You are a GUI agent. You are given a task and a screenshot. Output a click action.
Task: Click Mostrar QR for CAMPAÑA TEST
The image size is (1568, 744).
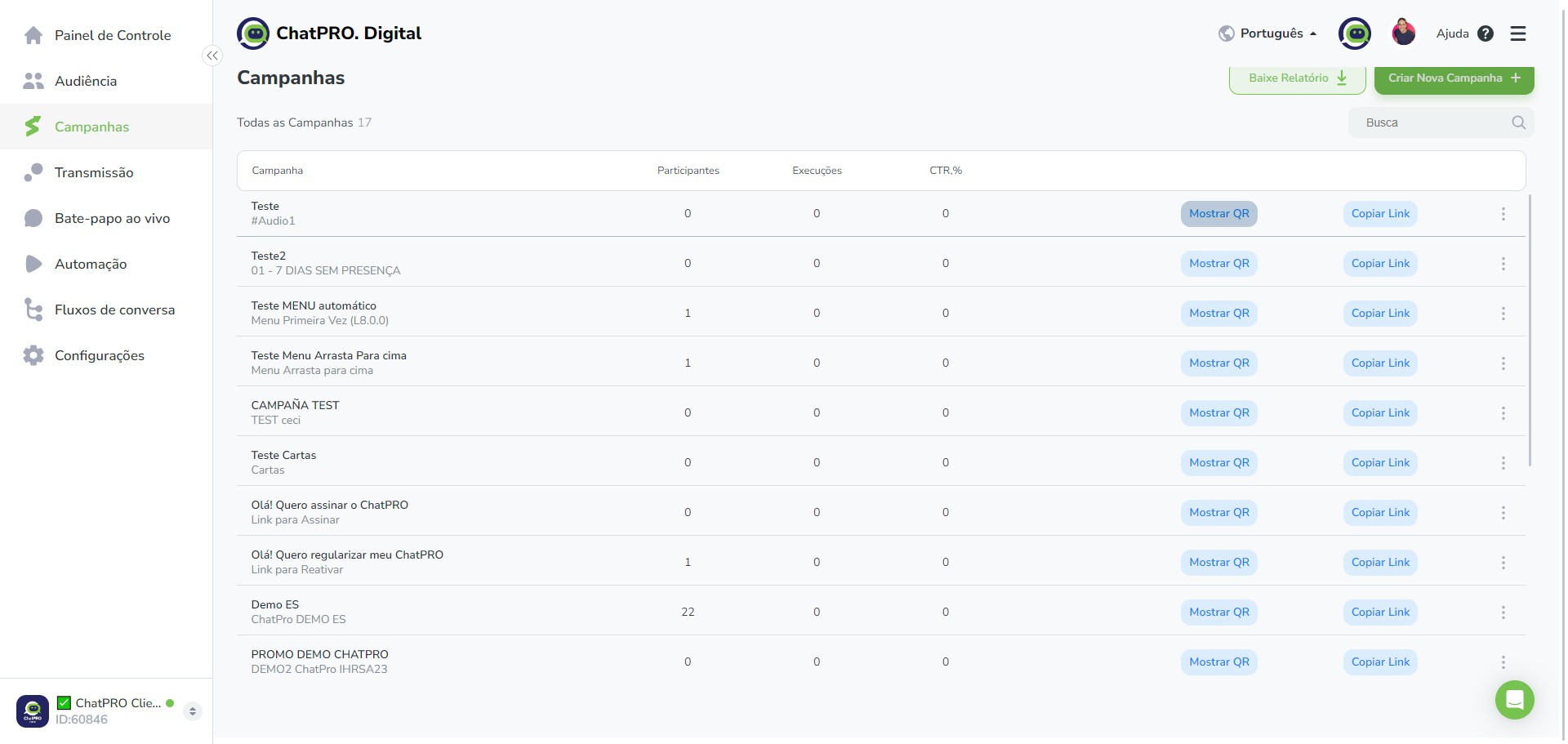click(1218, 413)
